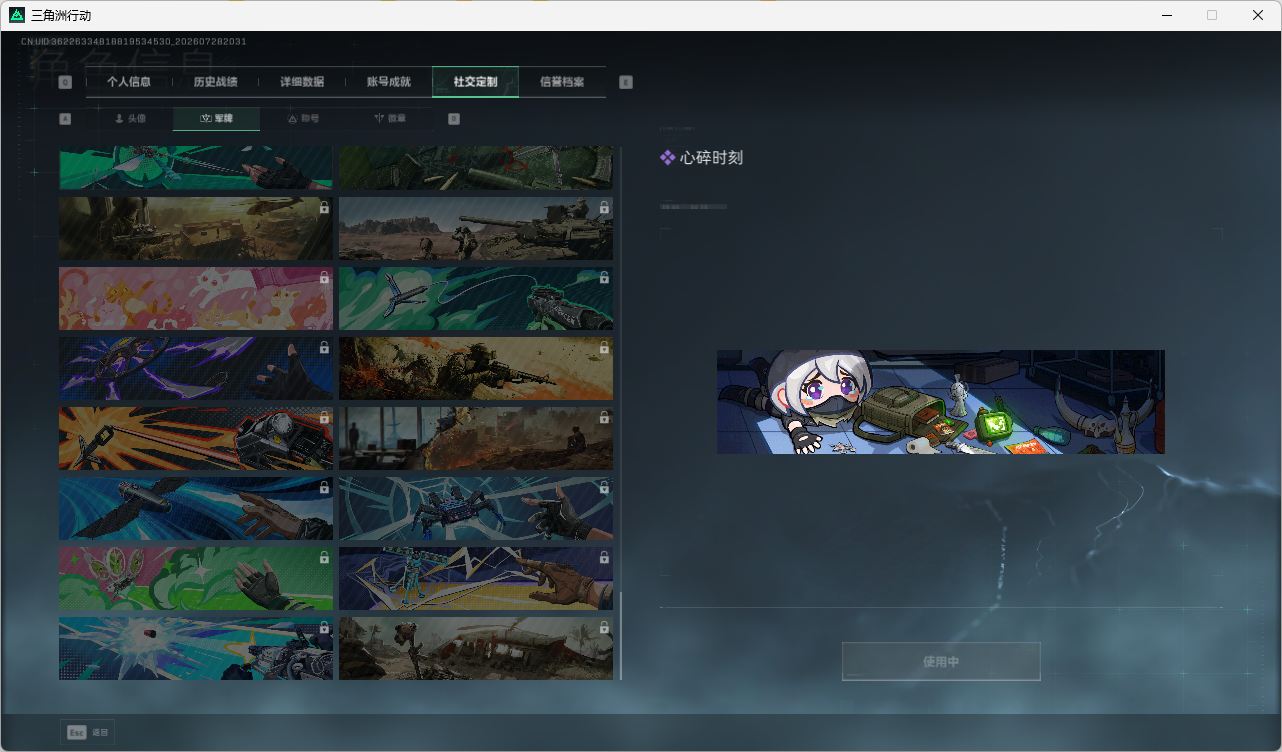Click the lock icon on the purple lightning dog tag
The height and width of the screenshot is (752, 1282).
(x=324, y=348)
